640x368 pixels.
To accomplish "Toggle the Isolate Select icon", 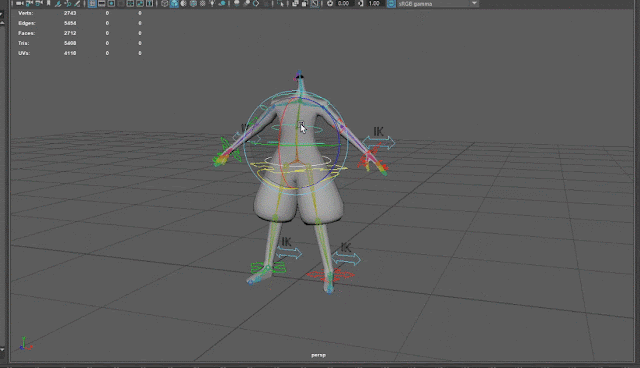I will pyautogui.click(x=280, y=3).
